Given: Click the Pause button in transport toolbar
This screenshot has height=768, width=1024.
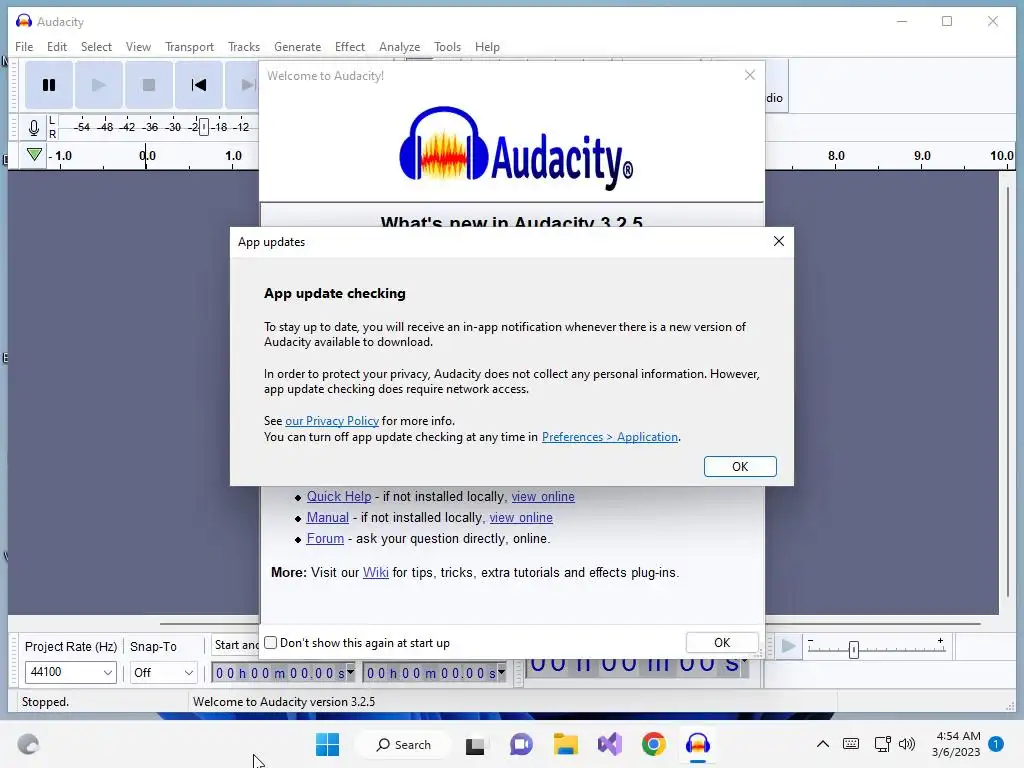Looking at the screenshot, I should (49, 85).
